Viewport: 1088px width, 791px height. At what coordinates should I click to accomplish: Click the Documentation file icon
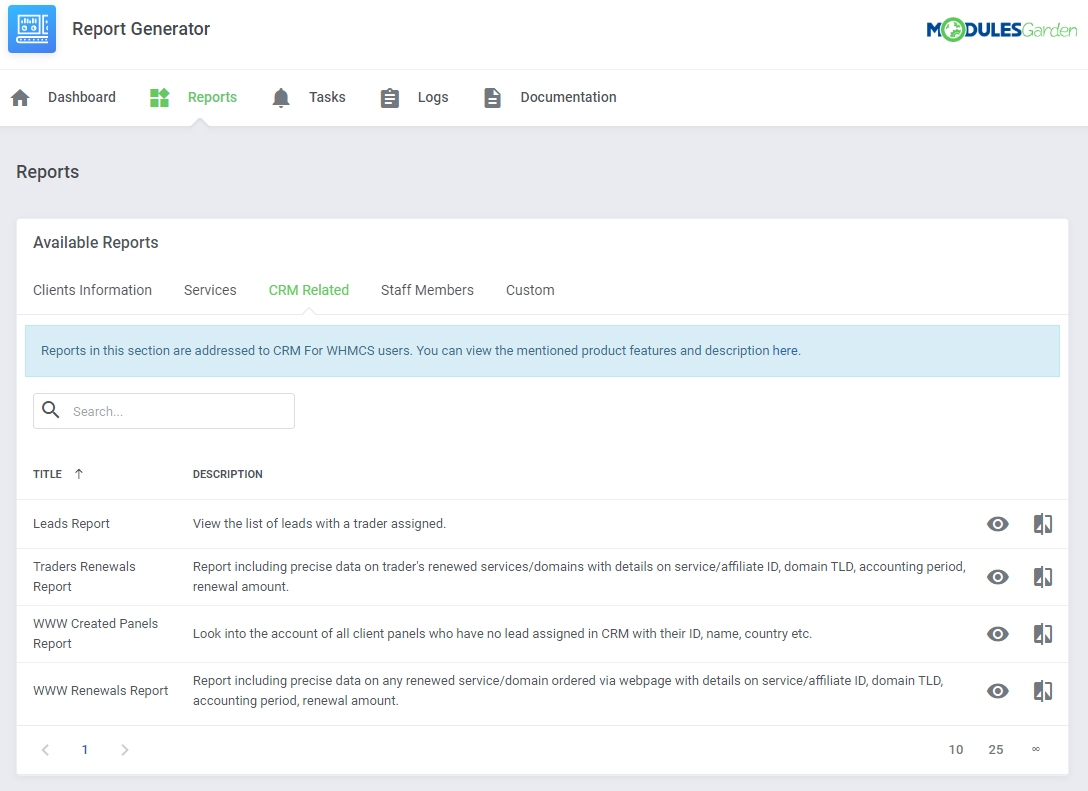pos(493,98)
